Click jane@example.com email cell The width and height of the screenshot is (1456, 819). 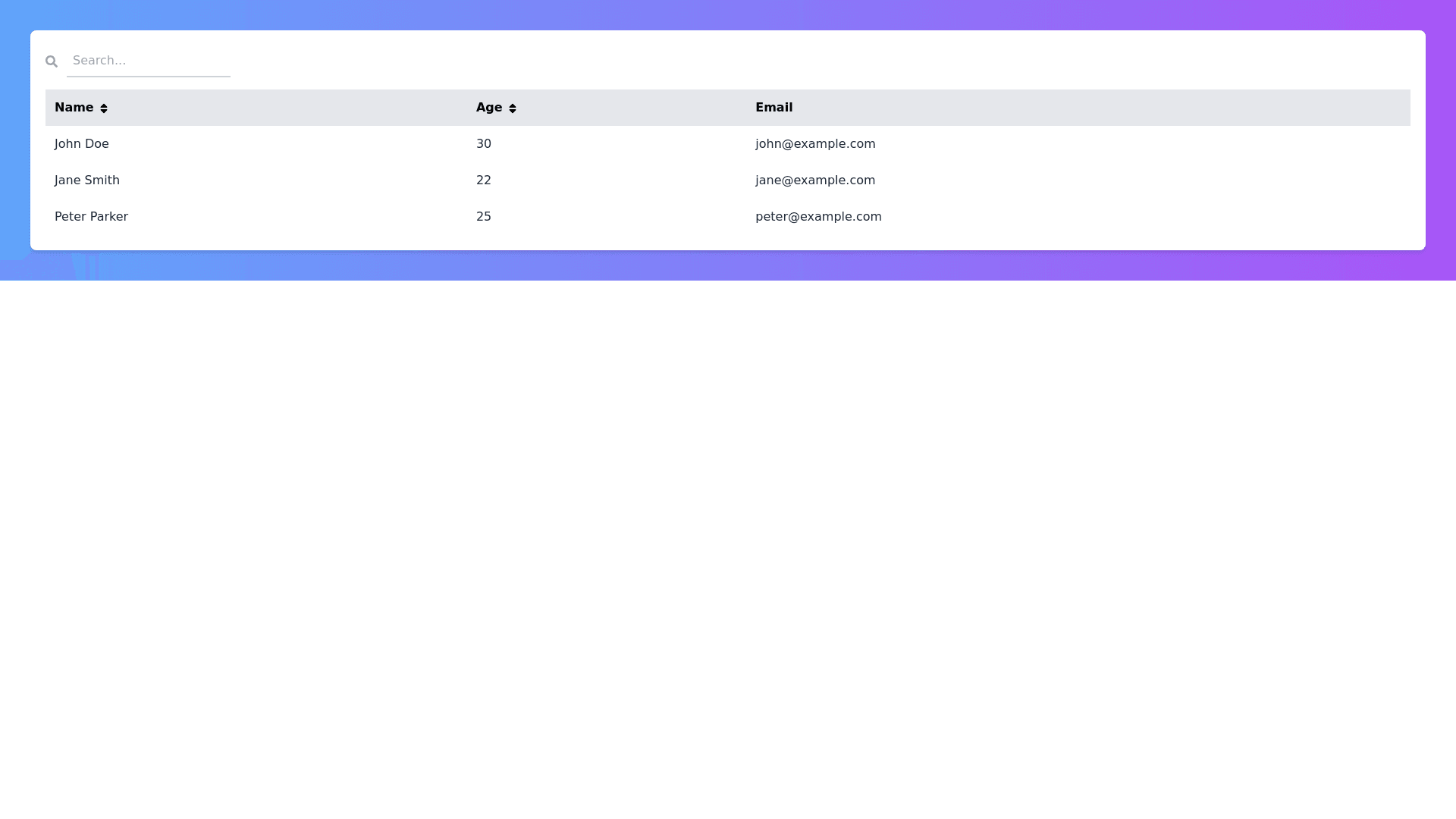(815, 180)
